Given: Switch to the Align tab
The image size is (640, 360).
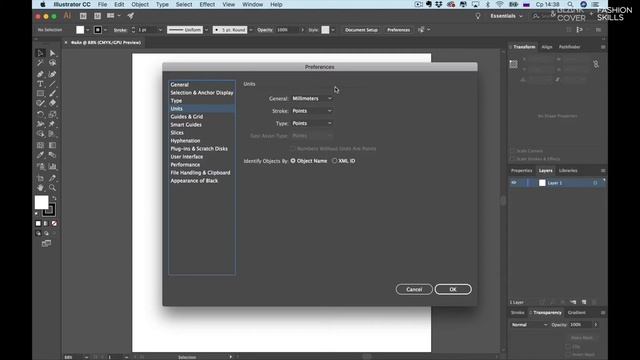Looking at the screenshot, I should [x=547, y=47].
